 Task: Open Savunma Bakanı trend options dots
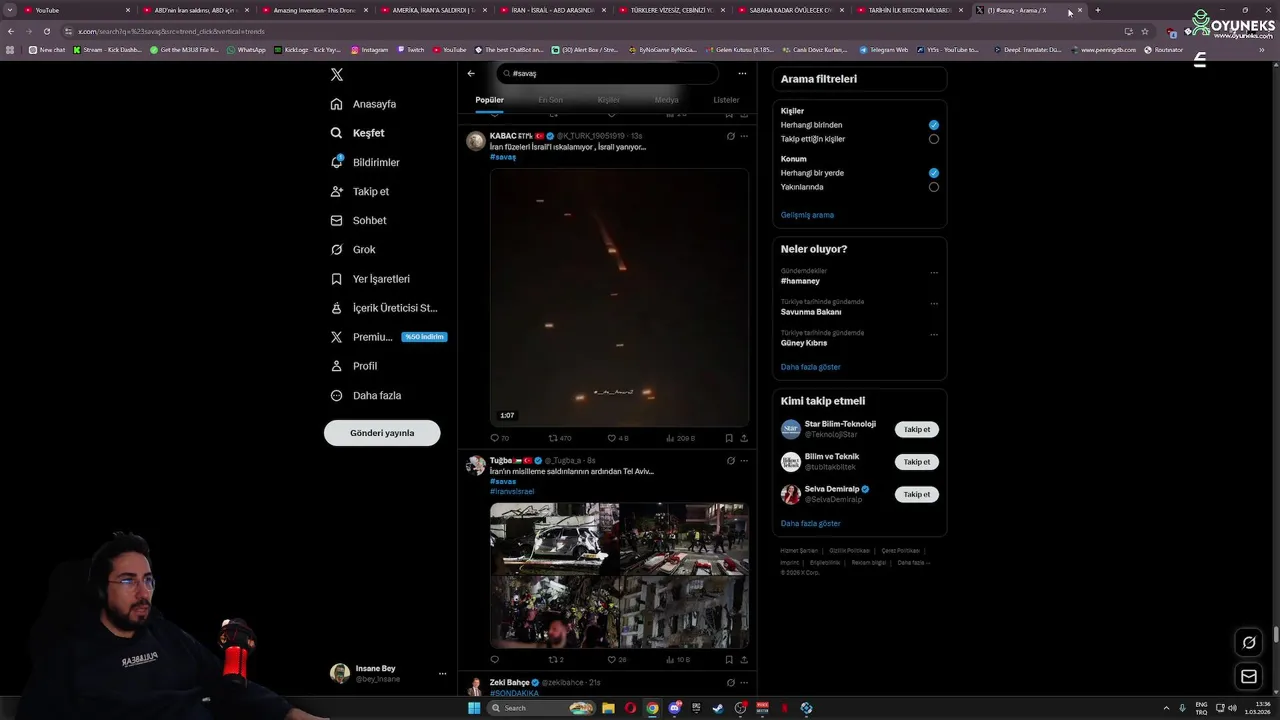tap(934, 304)
